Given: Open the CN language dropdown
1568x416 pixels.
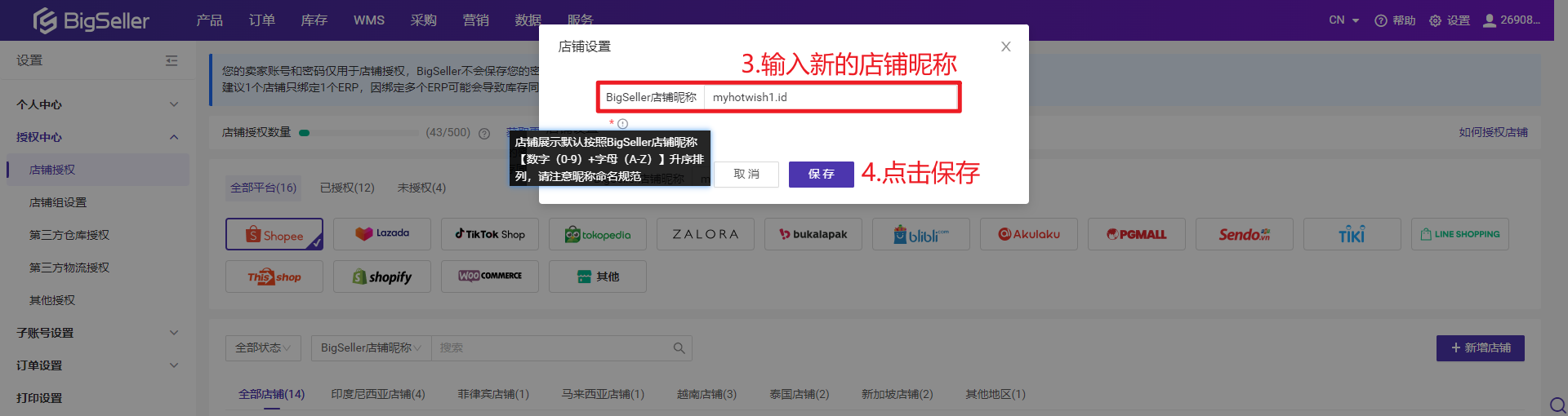Looking at the screenshot, I should click(x=1343, y=20).
